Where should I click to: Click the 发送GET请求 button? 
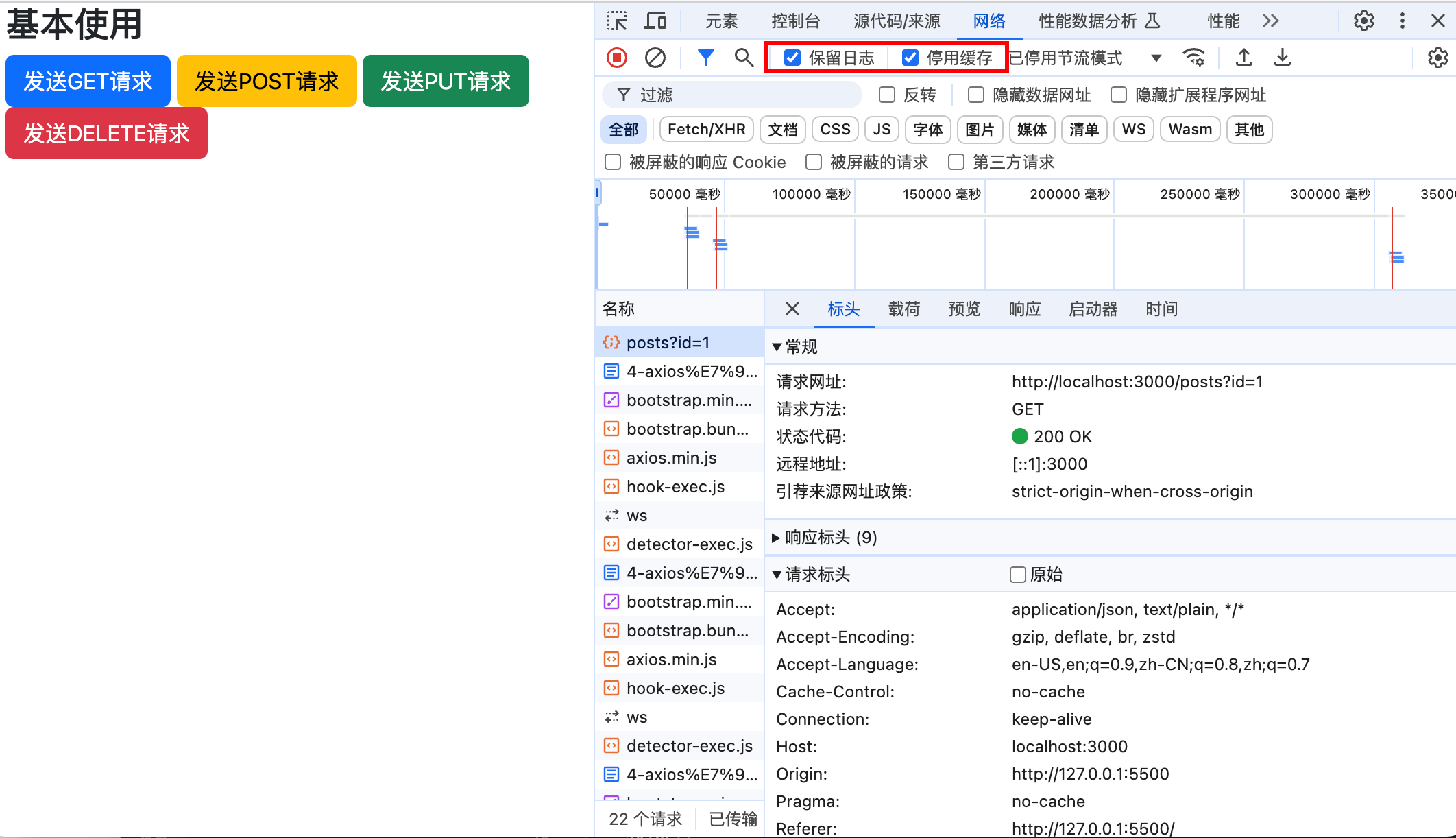click(88, 81)
